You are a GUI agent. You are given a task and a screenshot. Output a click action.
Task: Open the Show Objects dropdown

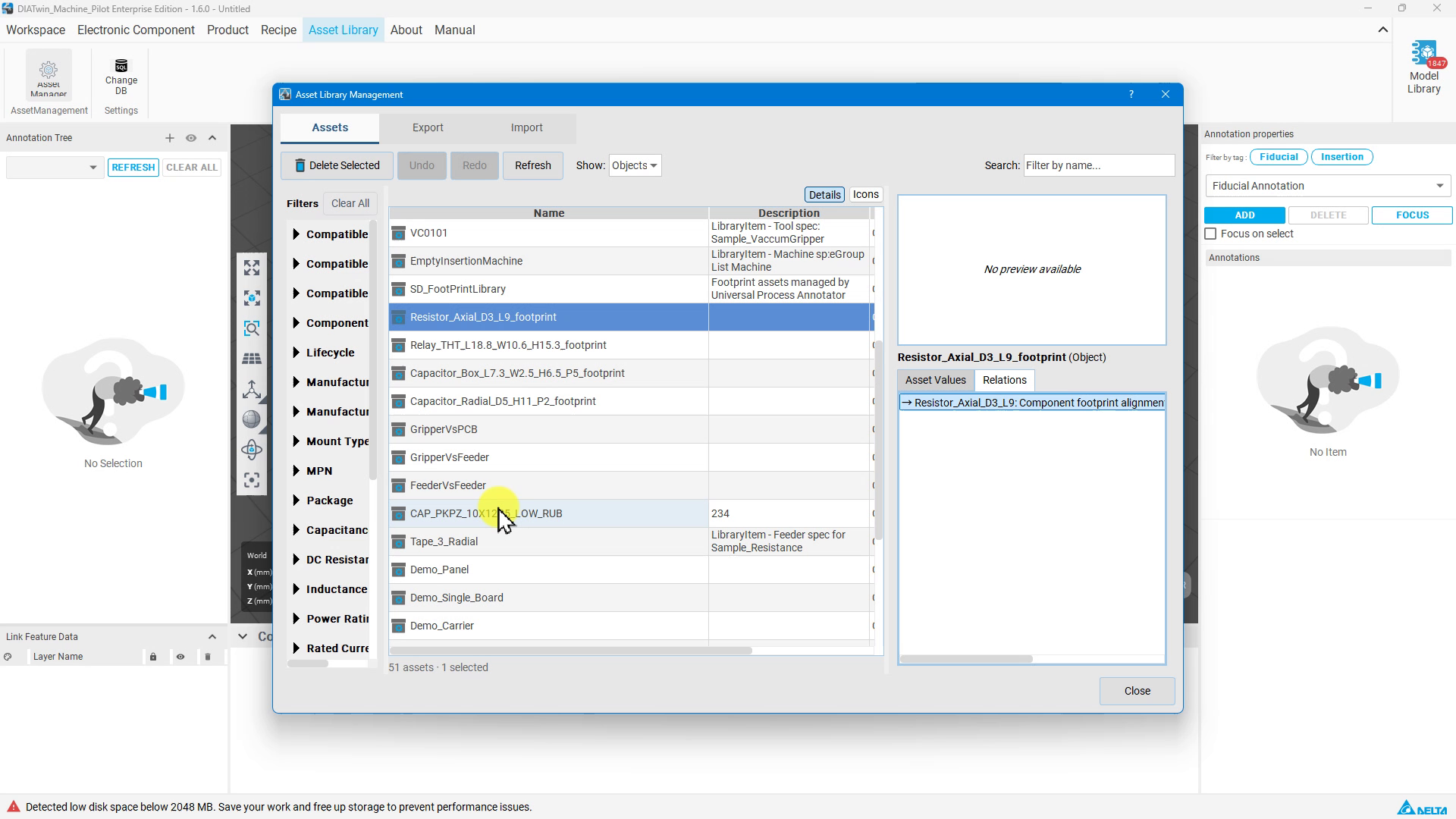click(x=635, y=165)
